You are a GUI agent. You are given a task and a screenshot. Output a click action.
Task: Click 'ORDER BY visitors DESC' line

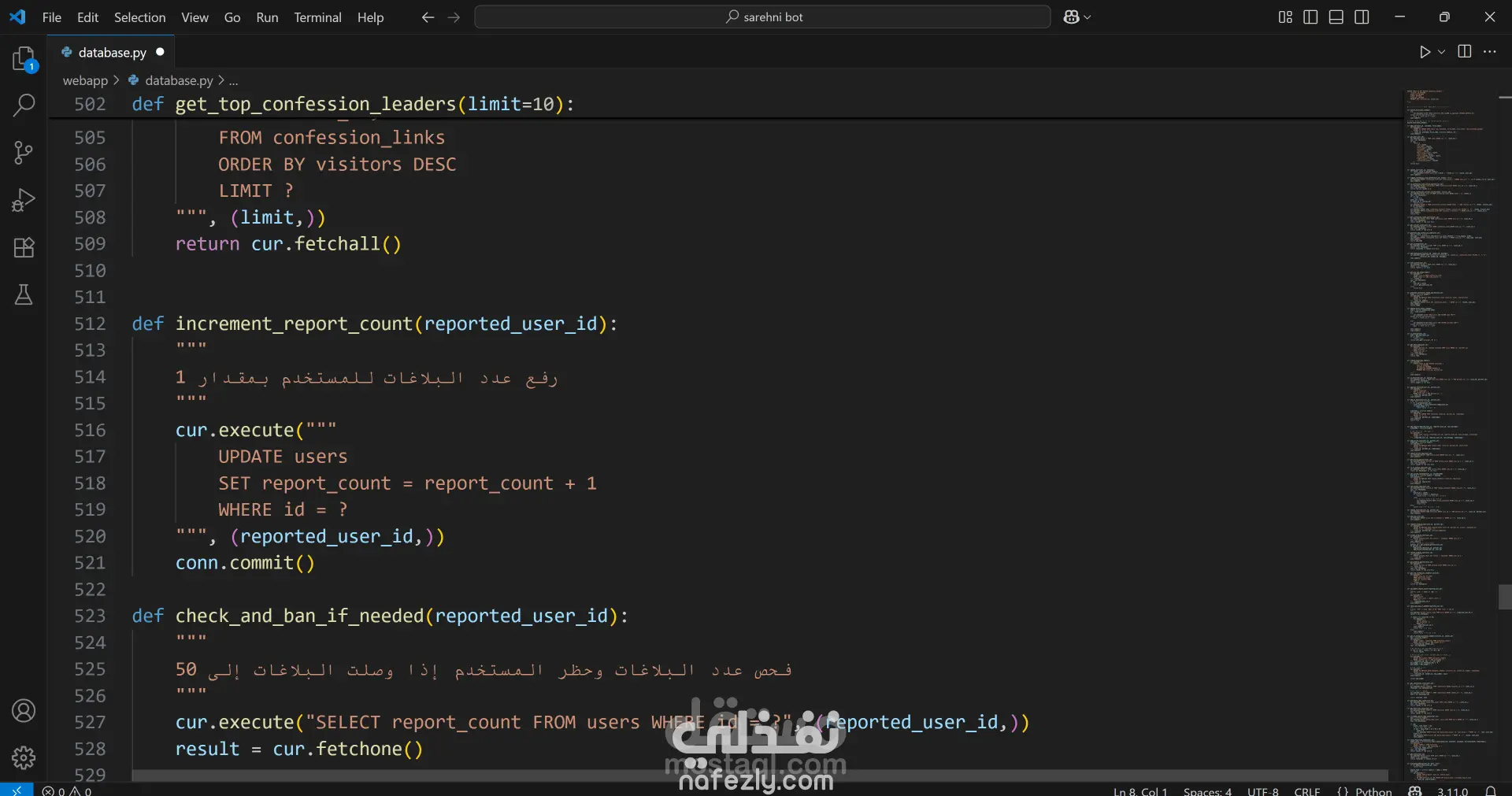coord(337,165)
